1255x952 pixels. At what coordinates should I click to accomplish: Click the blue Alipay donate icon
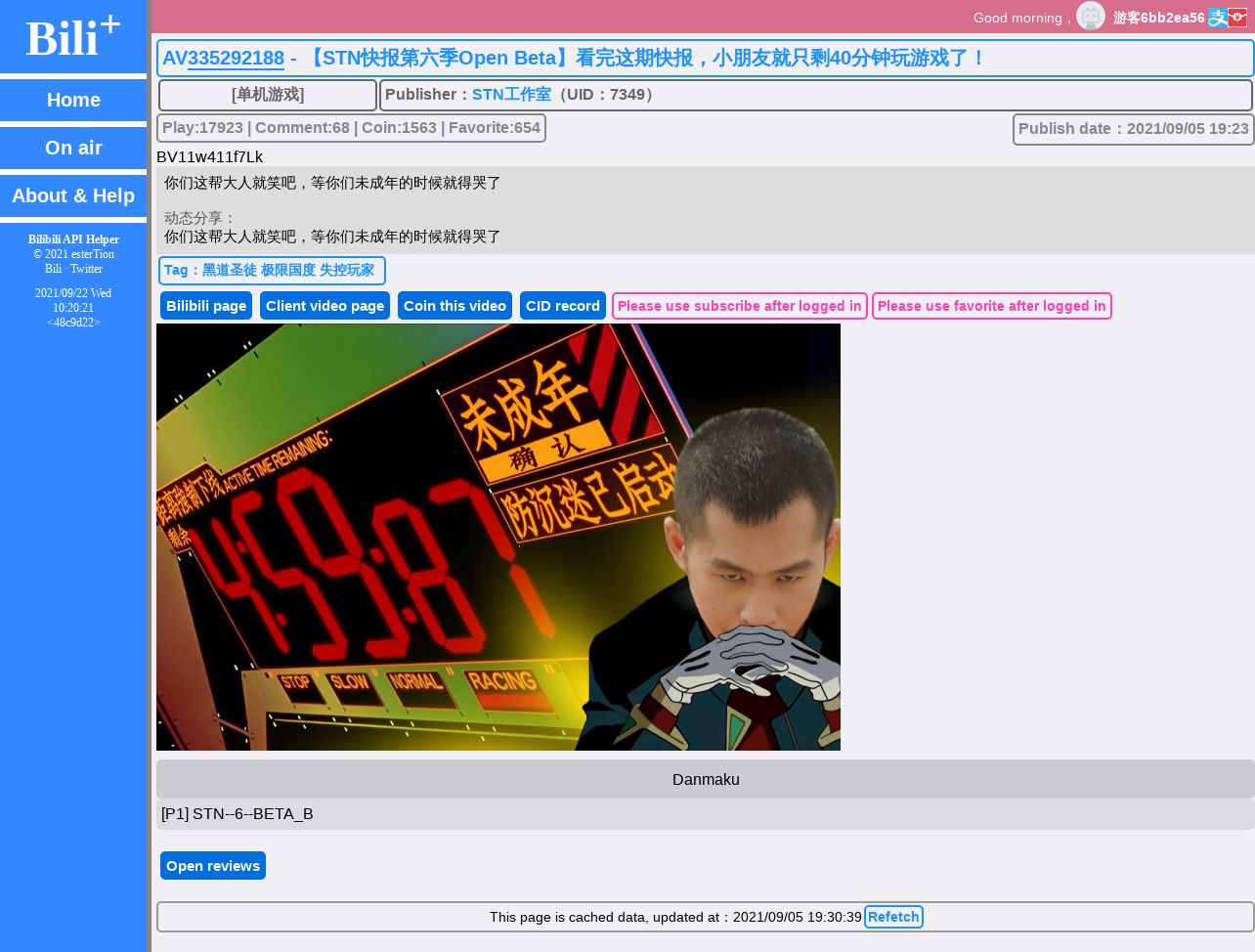coord(1217,18)
